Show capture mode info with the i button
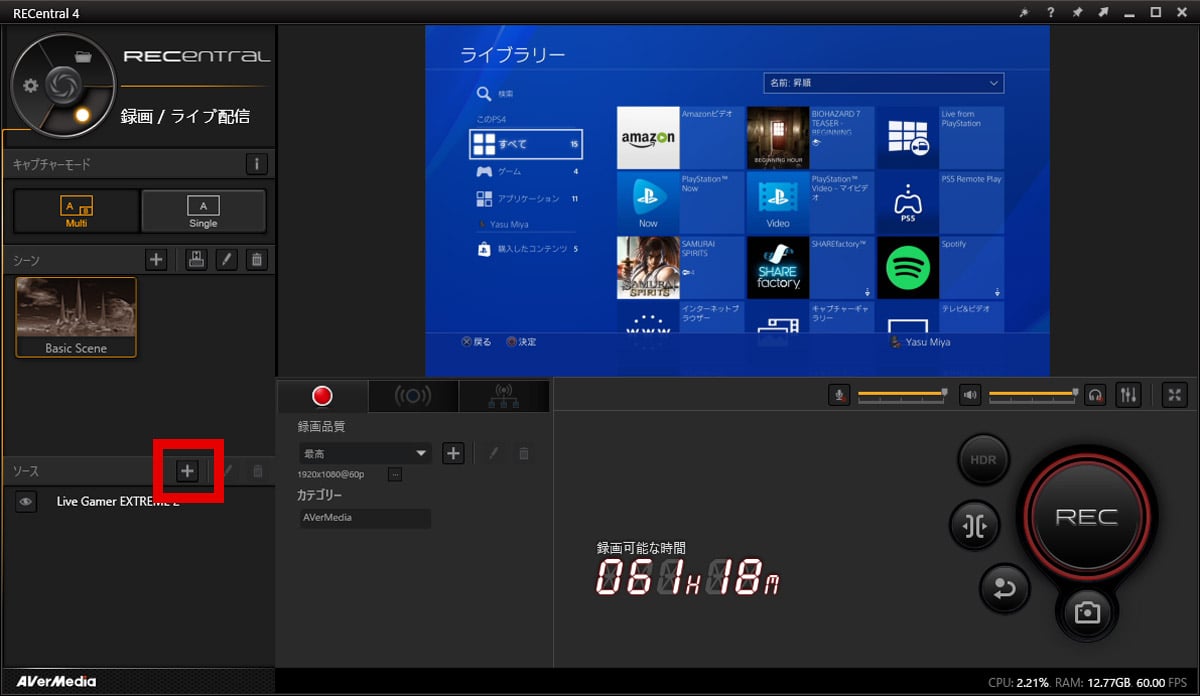 pyautogui.click(x=257, y=164)
